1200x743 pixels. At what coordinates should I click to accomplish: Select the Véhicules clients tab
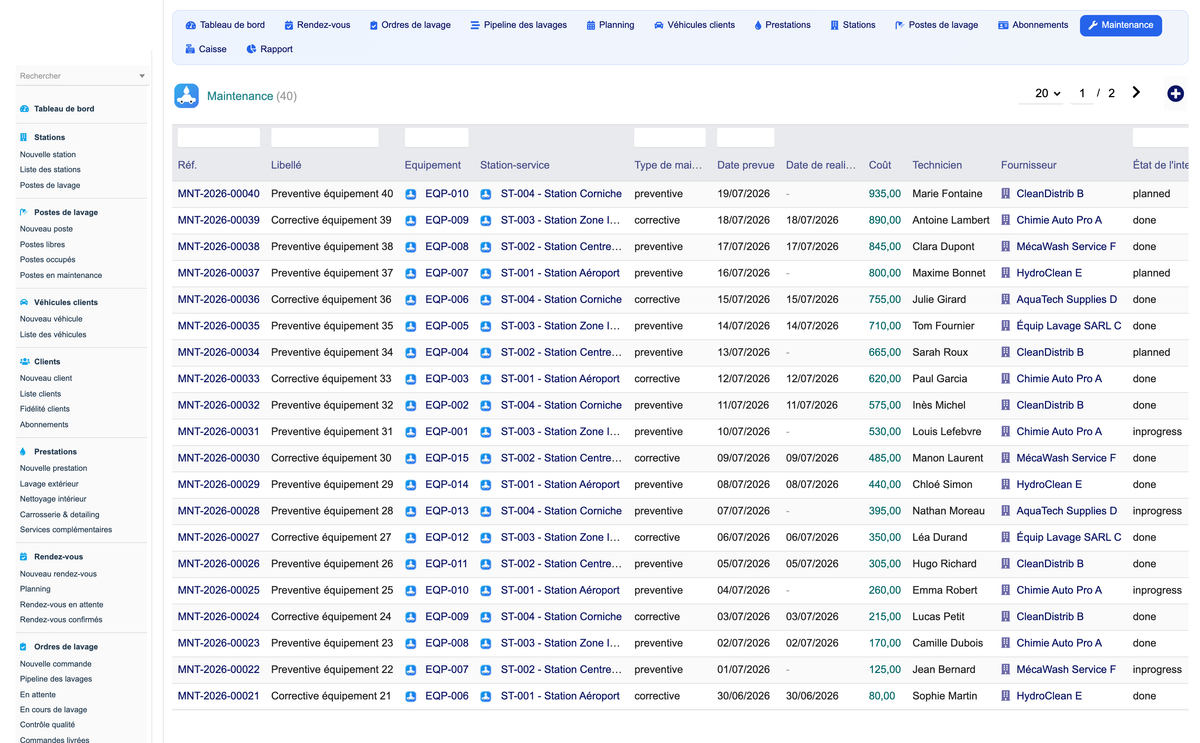[694, 25]
